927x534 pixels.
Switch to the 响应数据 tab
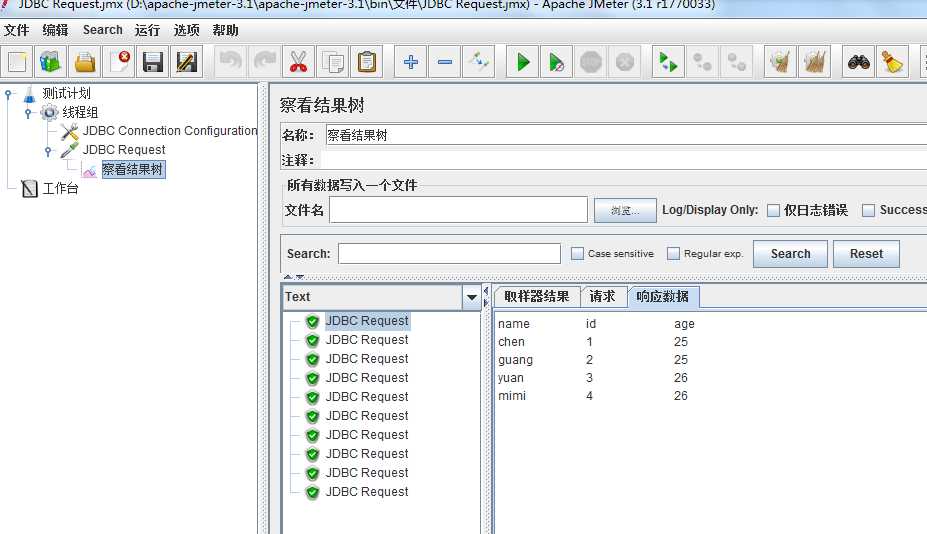[663, 297]
